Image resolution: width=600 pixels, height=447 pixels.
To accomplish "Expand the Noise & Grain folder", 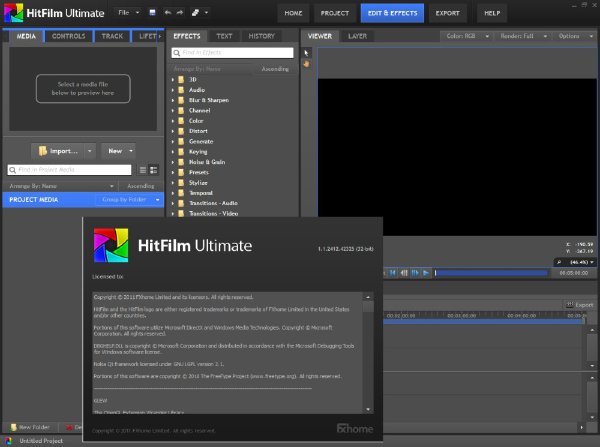I will click(x=173, y=162).
